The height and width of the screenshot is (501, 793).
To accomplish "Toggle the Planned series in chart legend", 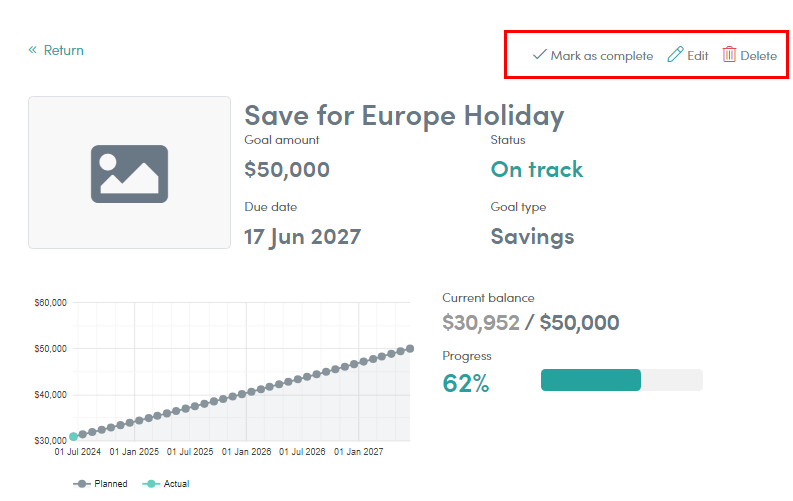I will click(101, 484).
